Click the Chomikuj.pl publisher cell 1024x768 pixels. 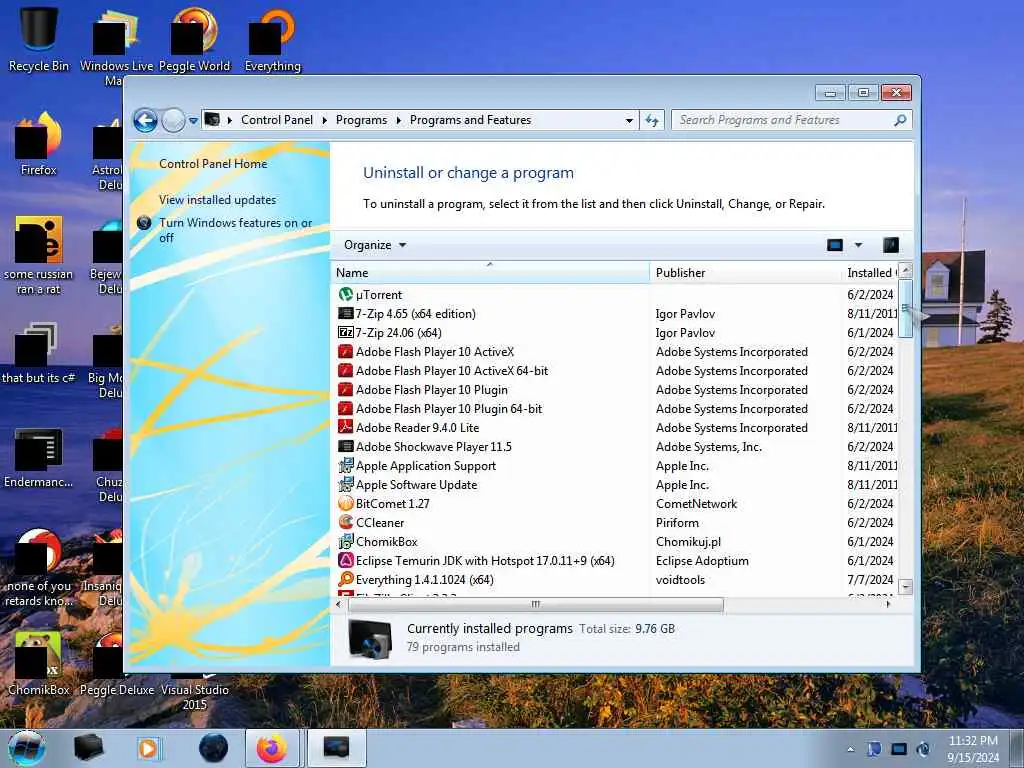688,541
